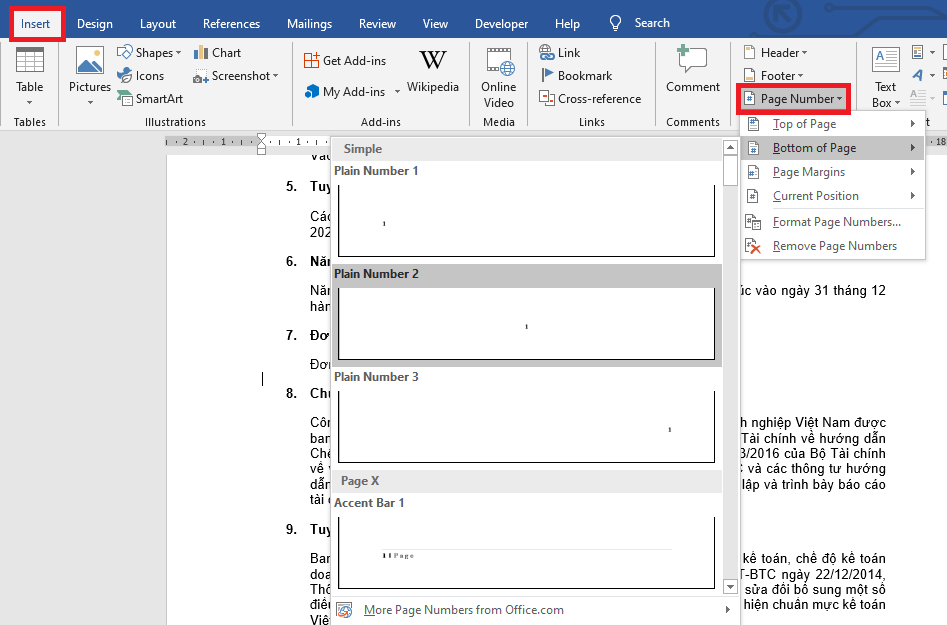Insert a Bookmark
This screenshot has width=947, height=625.
click(576, 76)
